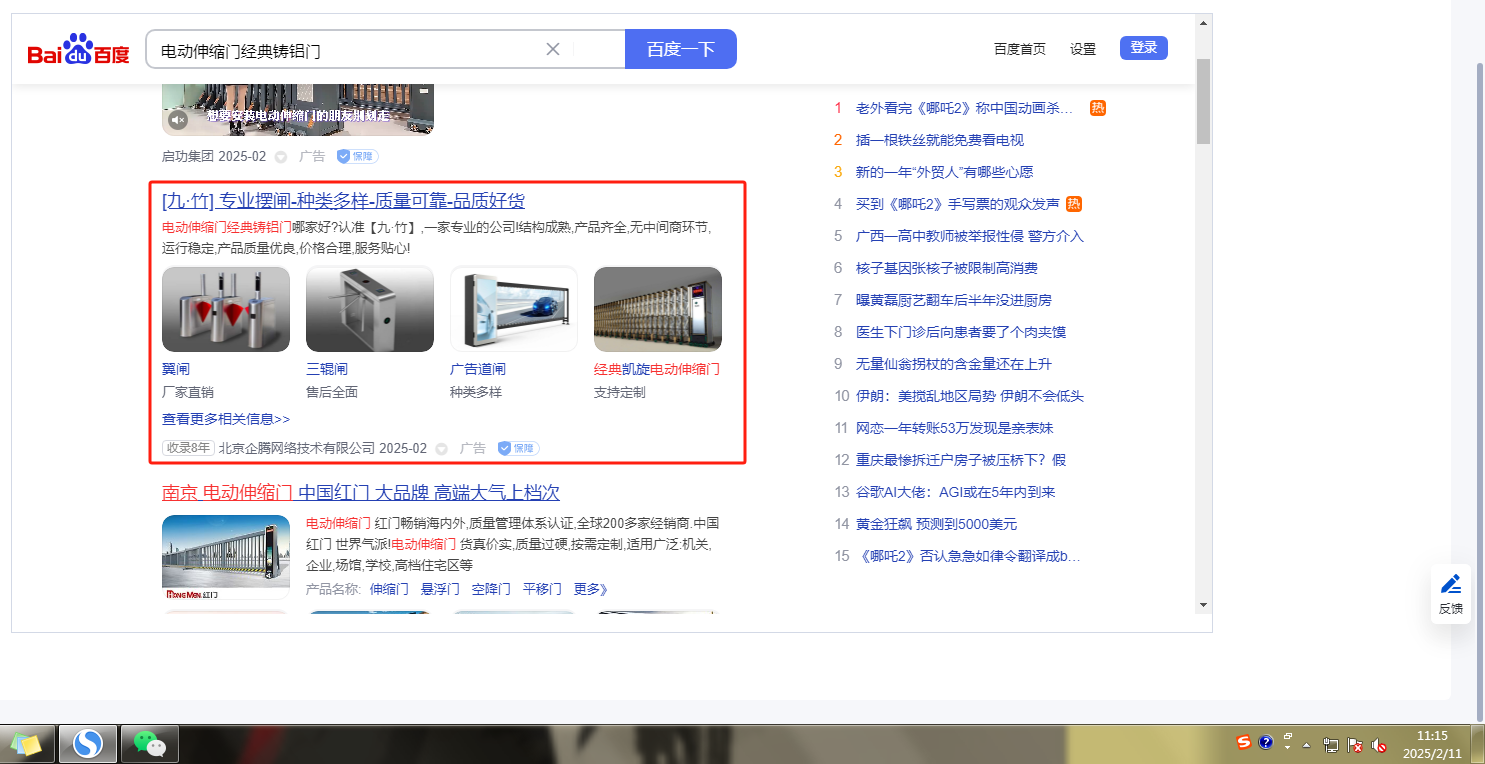Open 设置 settings menu

(x=1083, y=49)
